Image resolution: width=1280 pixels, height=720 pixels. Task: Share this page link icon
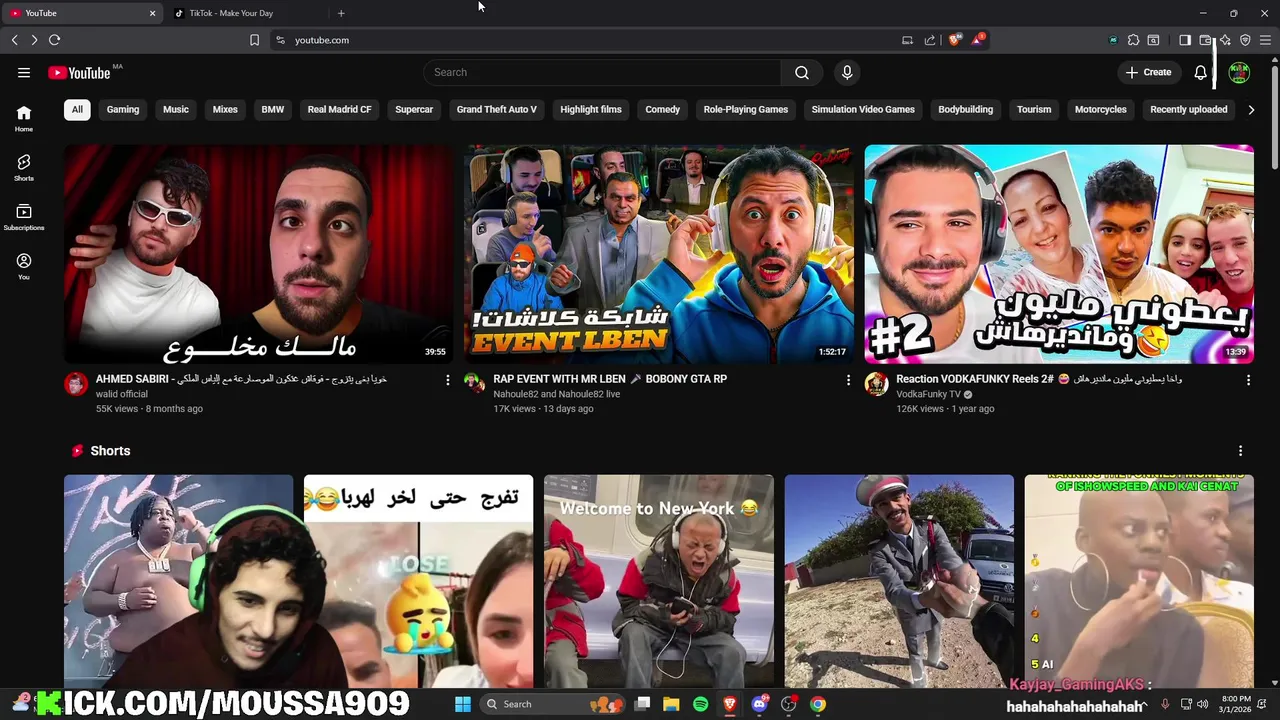coord(930,40)
